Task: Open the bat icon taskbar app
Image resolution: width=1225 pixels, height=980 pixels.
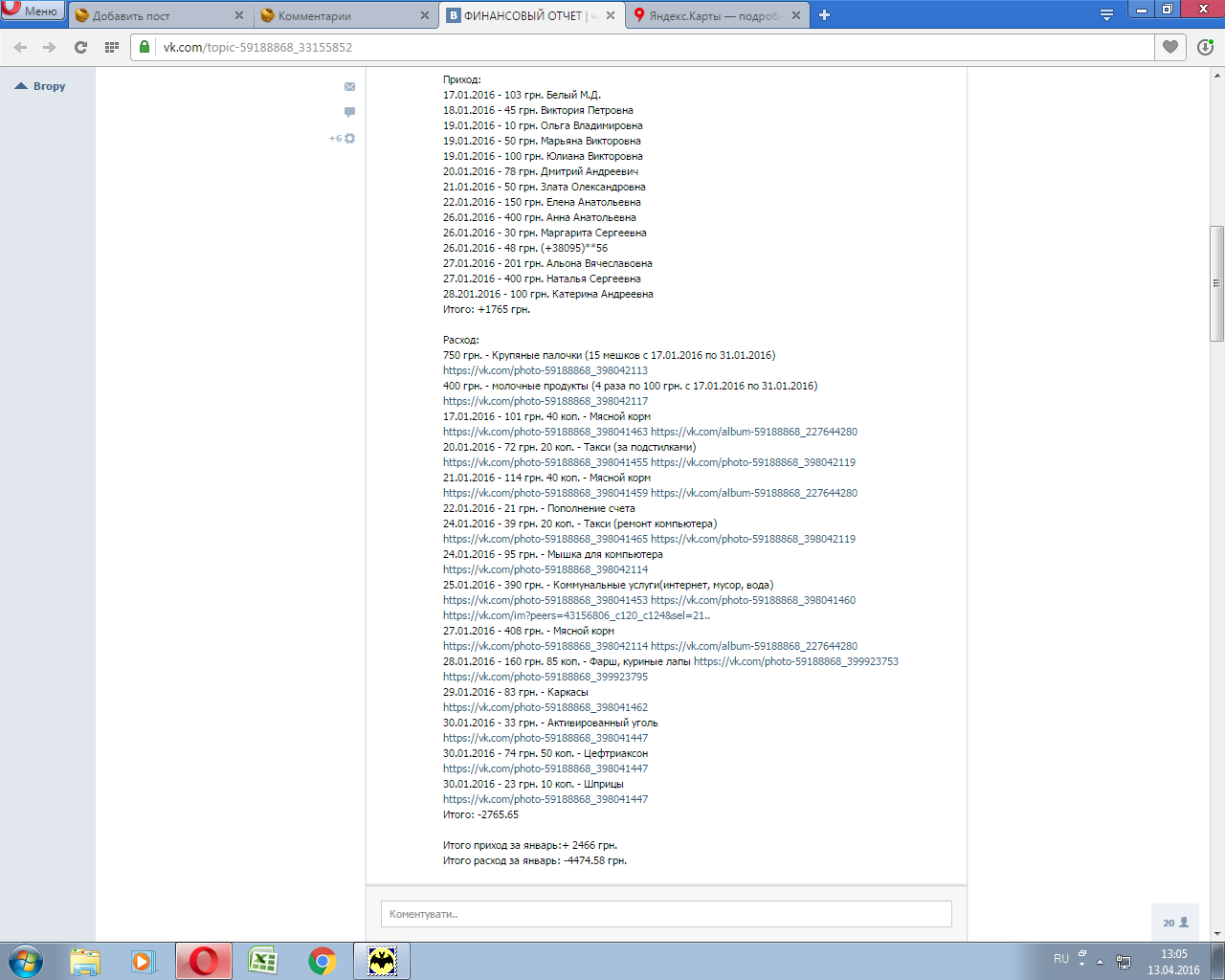Action: tap(382, 961)
